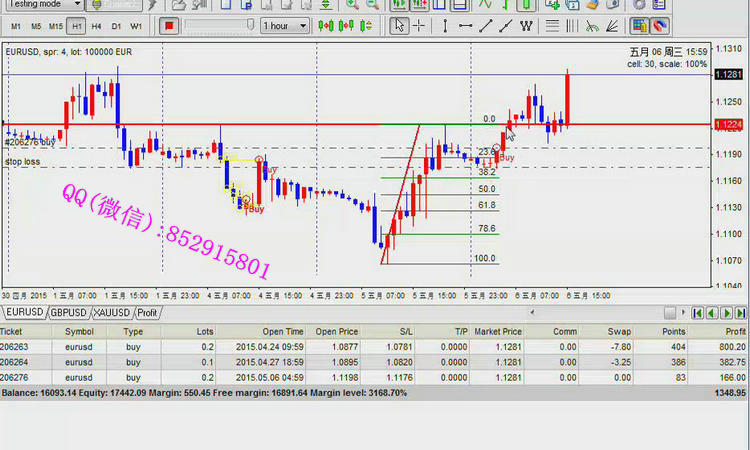Click the testing speed slider handle

click(250, 24)
